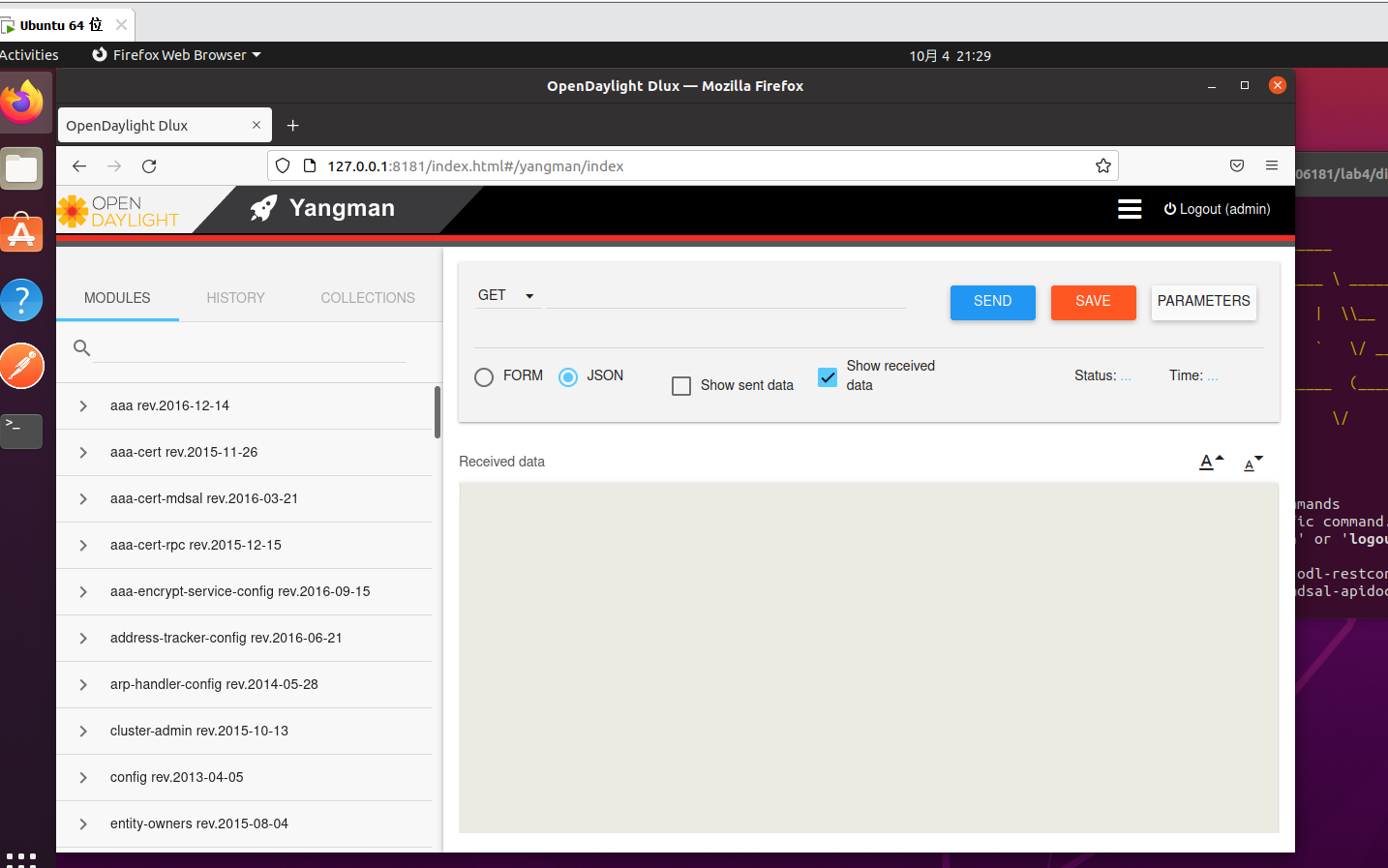This screenshot has width=1388, height=868.
Task: Reload the page in Firefox
Action: [x=149, y=166]
